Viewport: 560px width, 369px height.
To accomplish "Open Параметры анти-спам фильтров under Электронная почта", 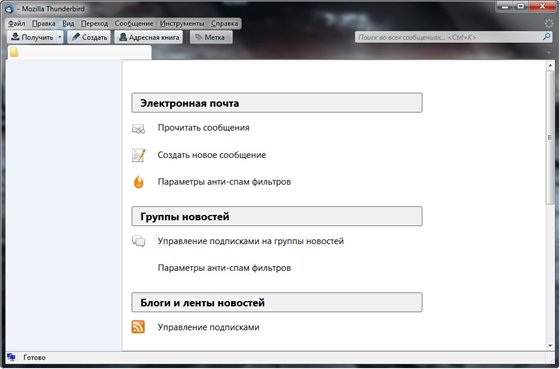I will [x=224, y=182].
